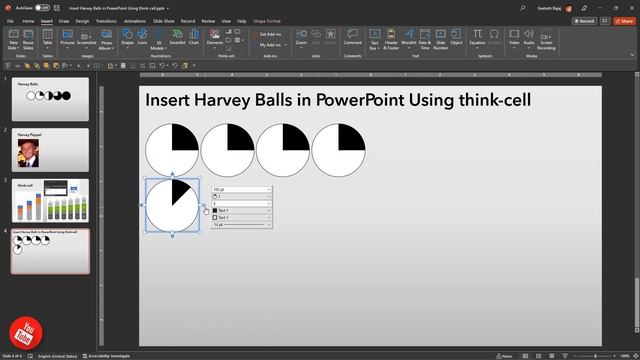Insert an Equation
640x360 pixels.
(x=477, y=38)
